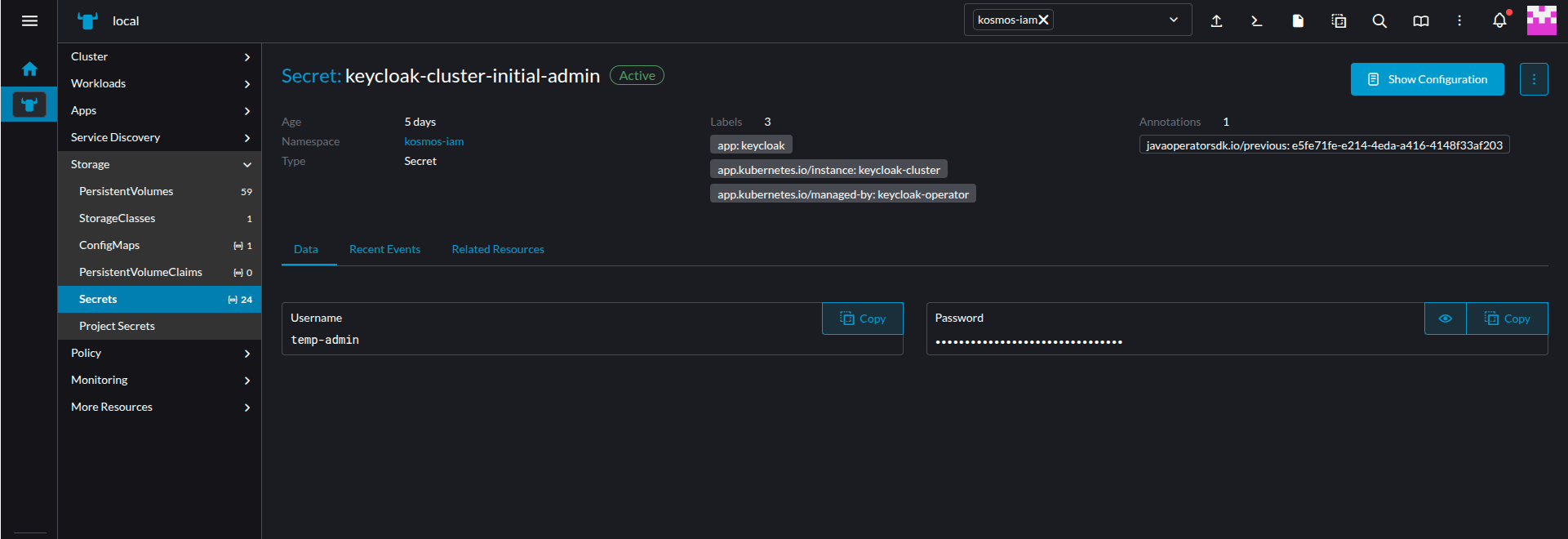Open the notifications bell icon
1568x539 pixels.
pyautogui.click(x=1499, y=21)
